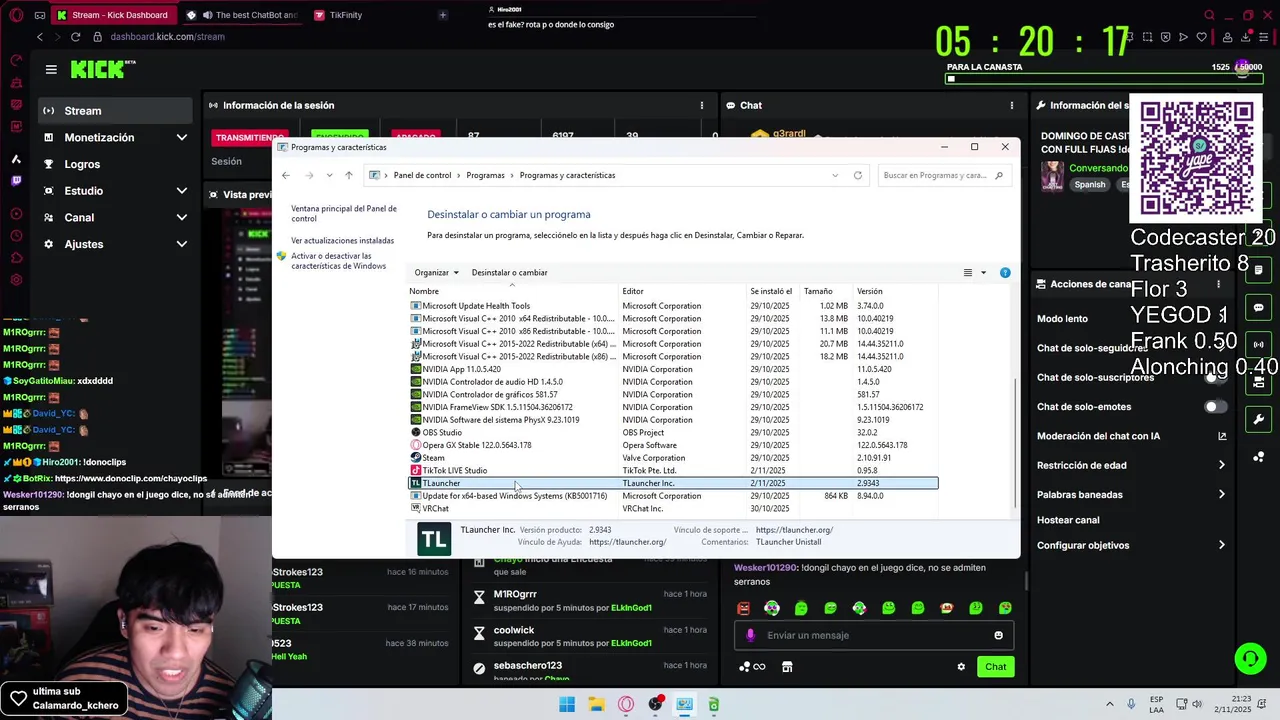1280x720 pixels.
Task: Click Buscar en Programas search field
Action: coord(943,175)
